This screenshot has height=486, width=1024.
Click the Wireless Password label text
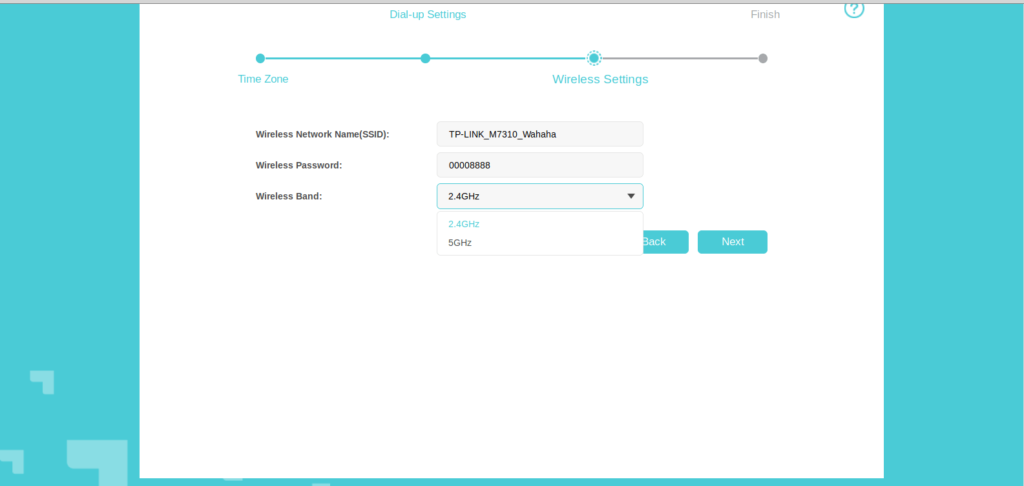click(x=299, y=165)
